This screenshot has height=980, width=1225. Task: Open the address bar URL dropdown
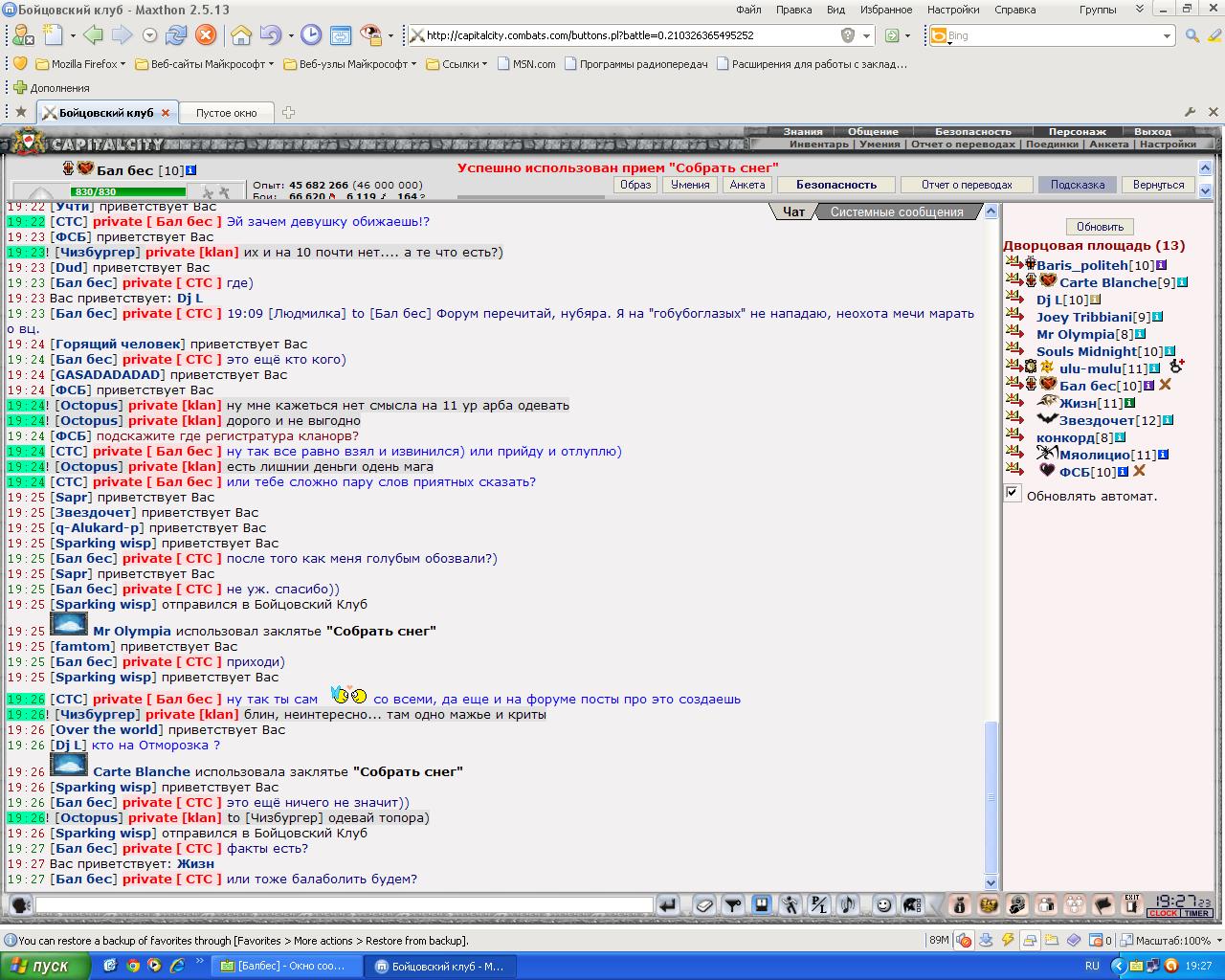[867, 36]
